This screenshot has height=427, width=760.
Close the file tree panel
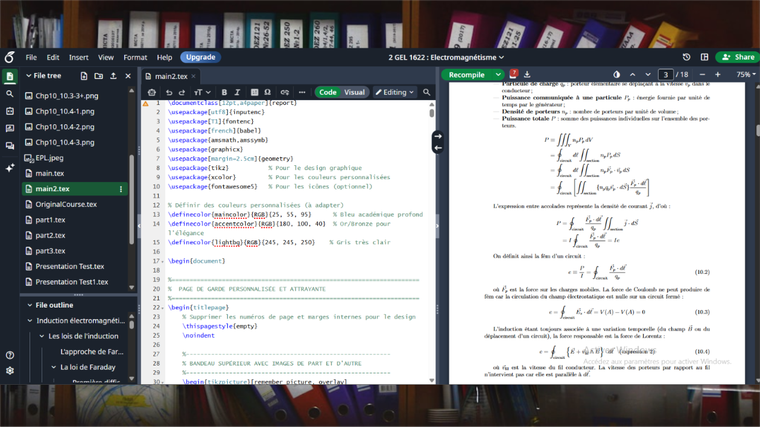coord(128,76)
